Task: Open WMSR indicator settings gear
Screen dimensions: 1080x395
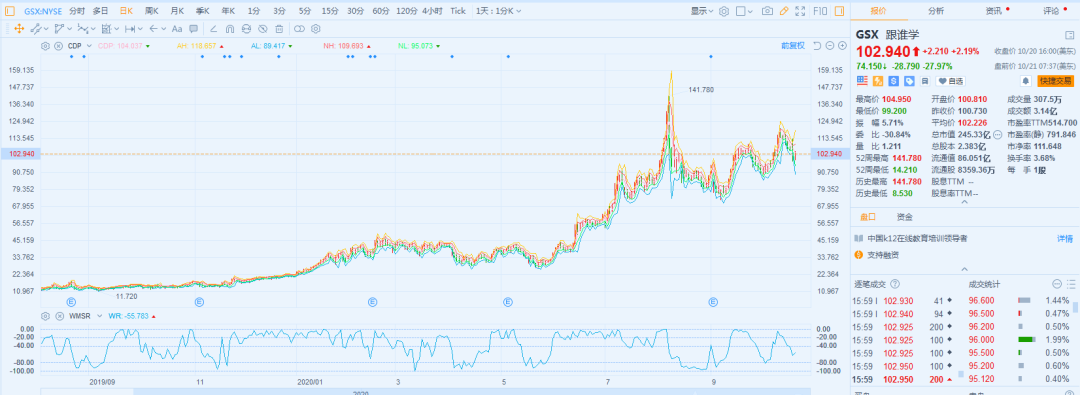Action: 45,316
